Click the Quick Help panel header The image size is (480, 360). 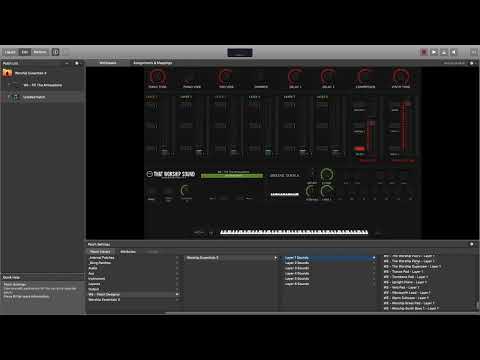pos(43,277)
